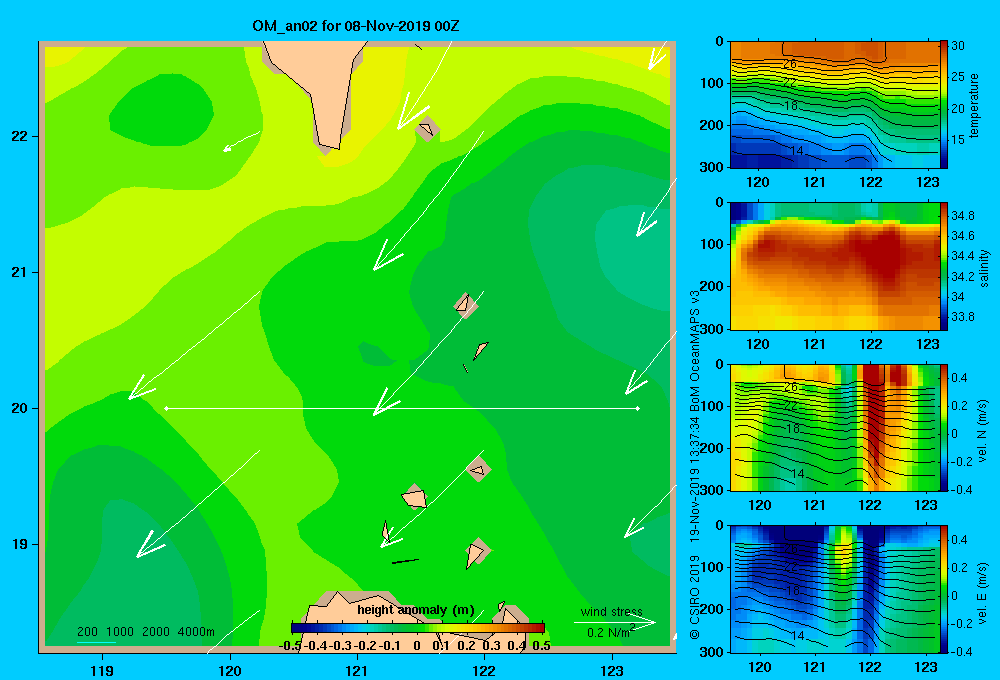Click the vel. N color scale bar
This screenshot has height=680, width=1000.
(x=944, y=427)
